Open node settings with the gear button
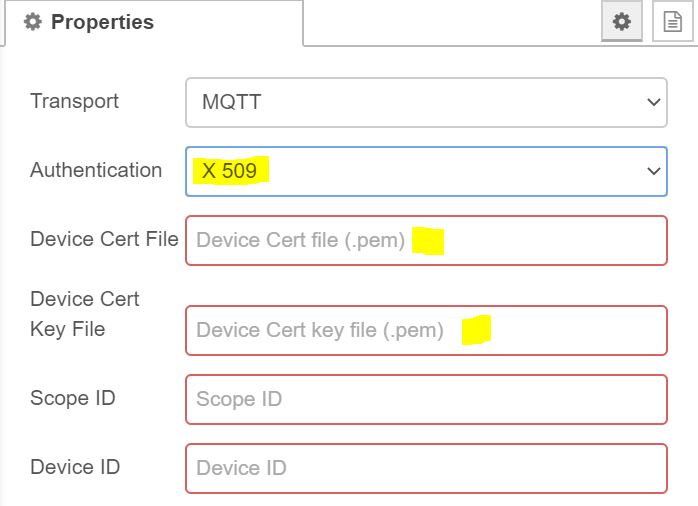698x506 pixels. tap(621, 22)
